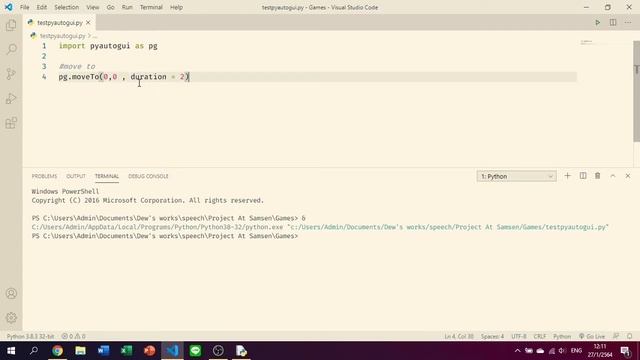Change end of line sequence CRLF
This screenshot has width=640, height=360.
pos(540,336)
